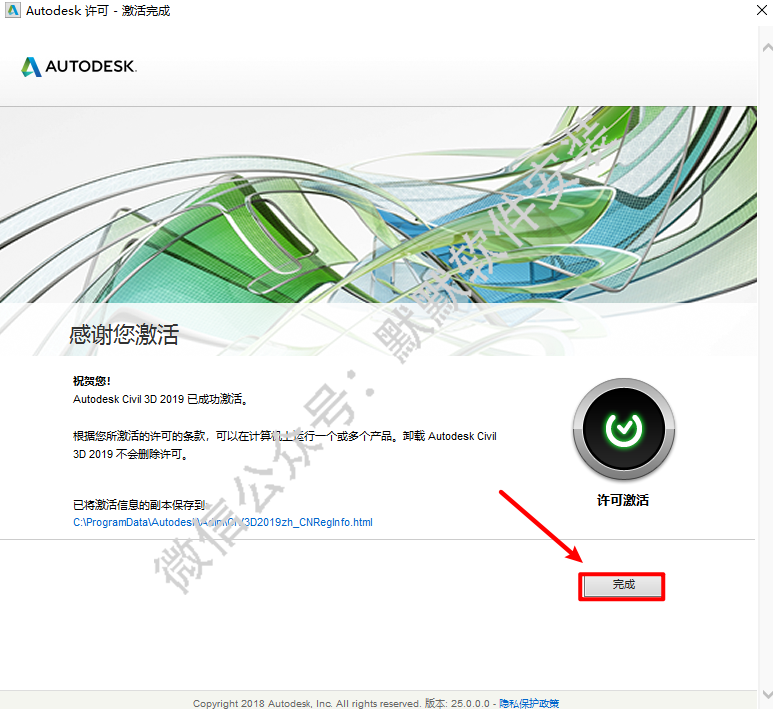
Task: Open the Civil3D2019zh_CNRegInfo.html file link
Action: coord(223,522)
